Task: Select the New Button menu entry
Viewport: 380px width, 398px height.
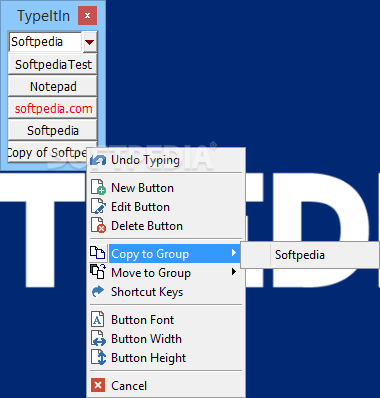Action: [x=166, y=188]
